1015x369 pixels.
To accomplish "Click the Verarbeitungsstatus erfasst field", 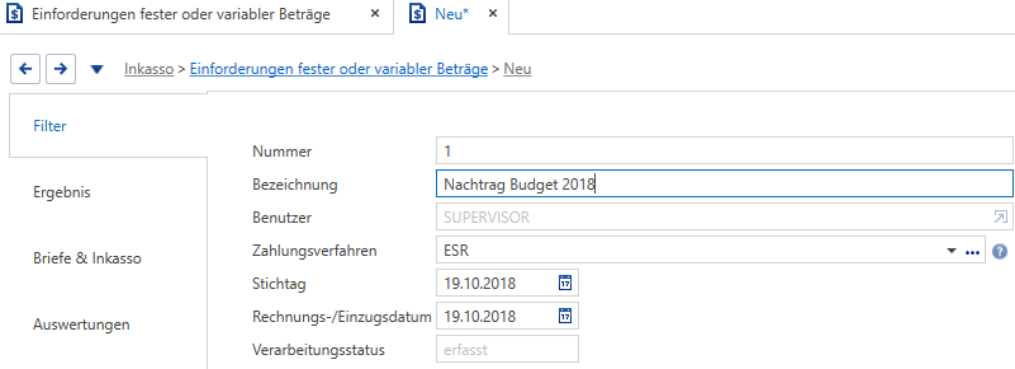I will coord(508,350).
